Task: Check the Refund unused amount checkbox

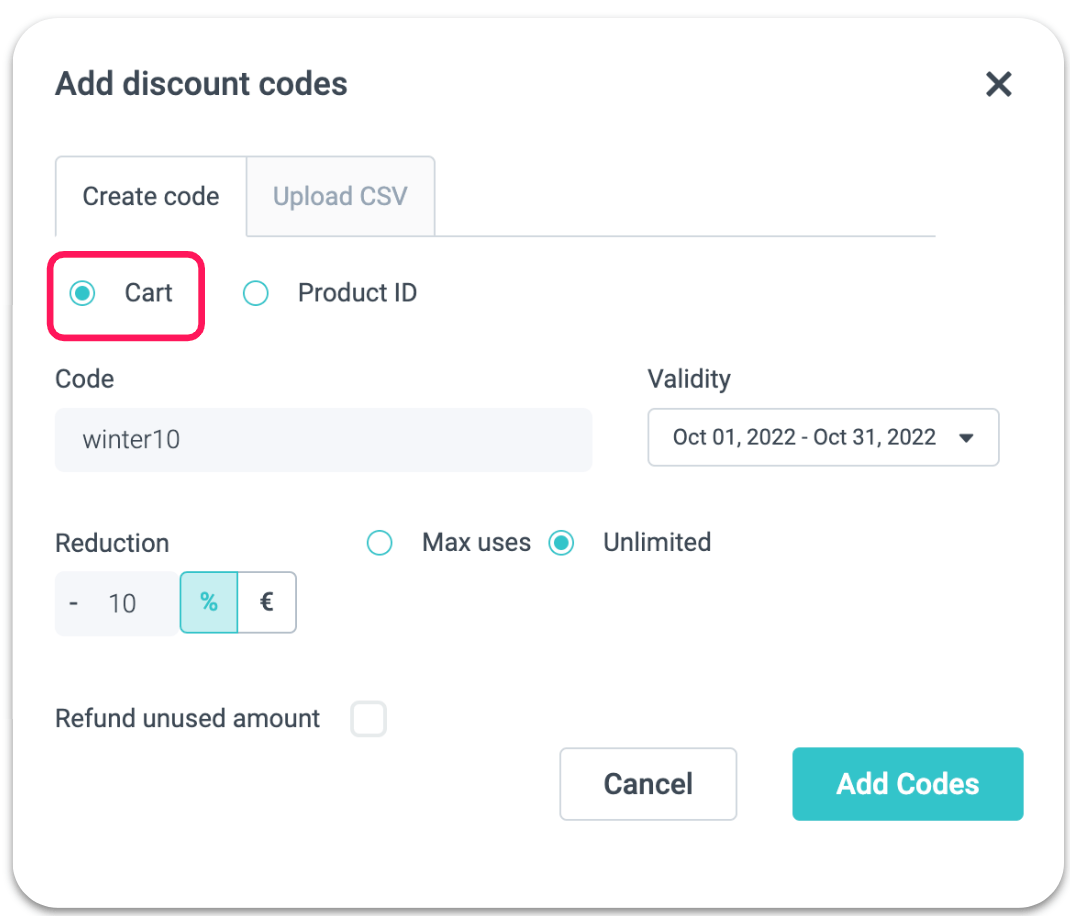Action: (x=368, y=718)
